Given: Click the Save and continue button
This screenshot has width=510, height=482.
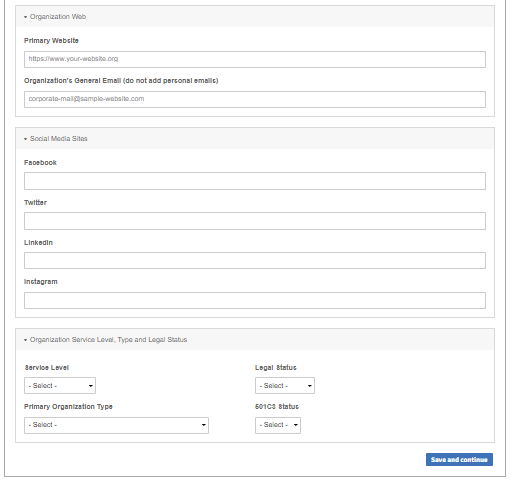Looking at the screenshot, I should click(459, 460).
